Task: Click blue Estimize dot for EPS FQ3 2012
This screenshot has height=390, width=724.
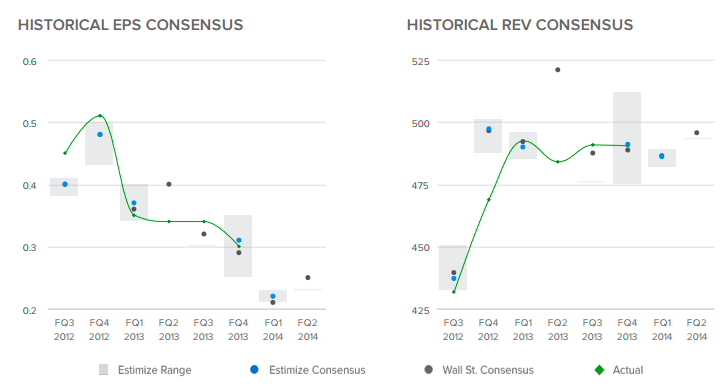Action: (x=65, y=184)
